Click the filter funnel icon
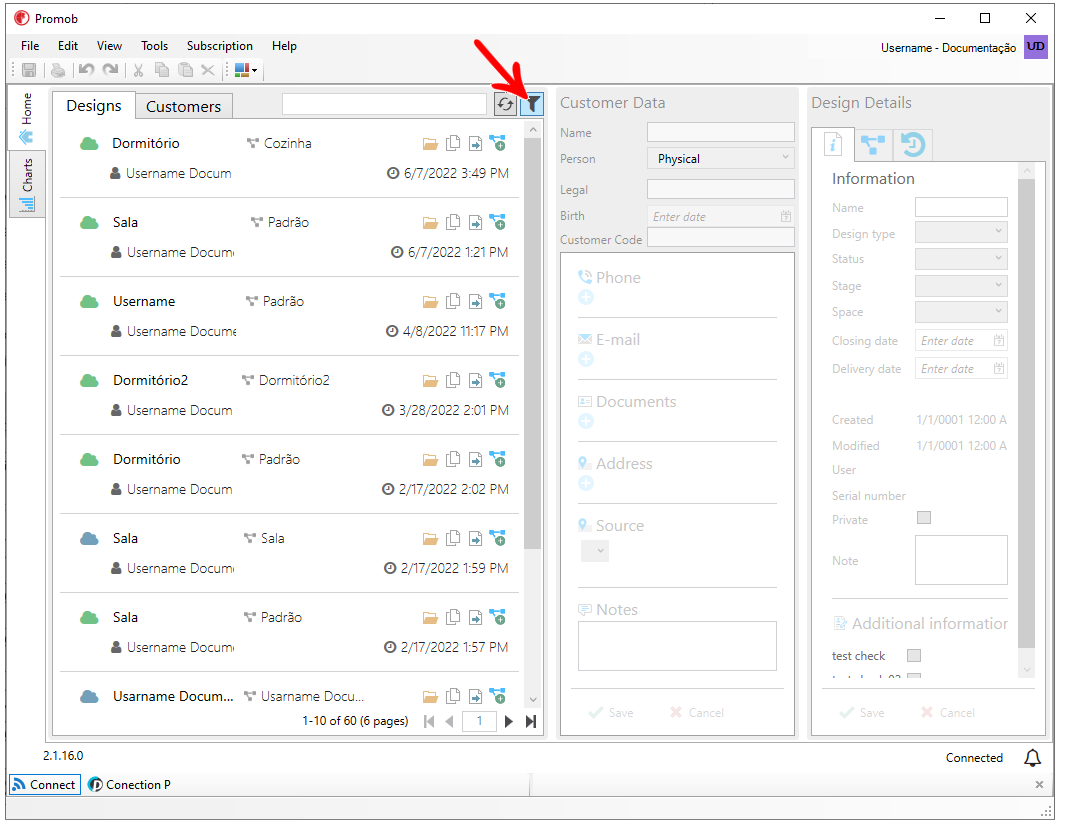The height and width of the screenshot is (824, 1072). coord(532,105)
